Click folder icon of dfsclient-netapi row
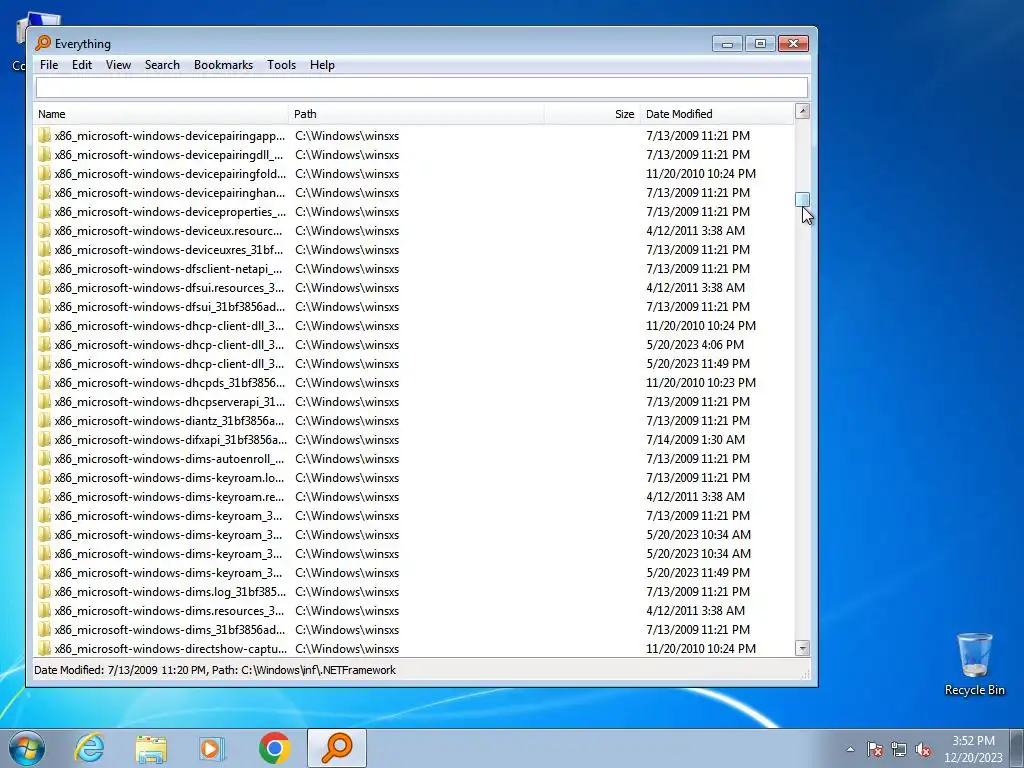 click(44, 268)
